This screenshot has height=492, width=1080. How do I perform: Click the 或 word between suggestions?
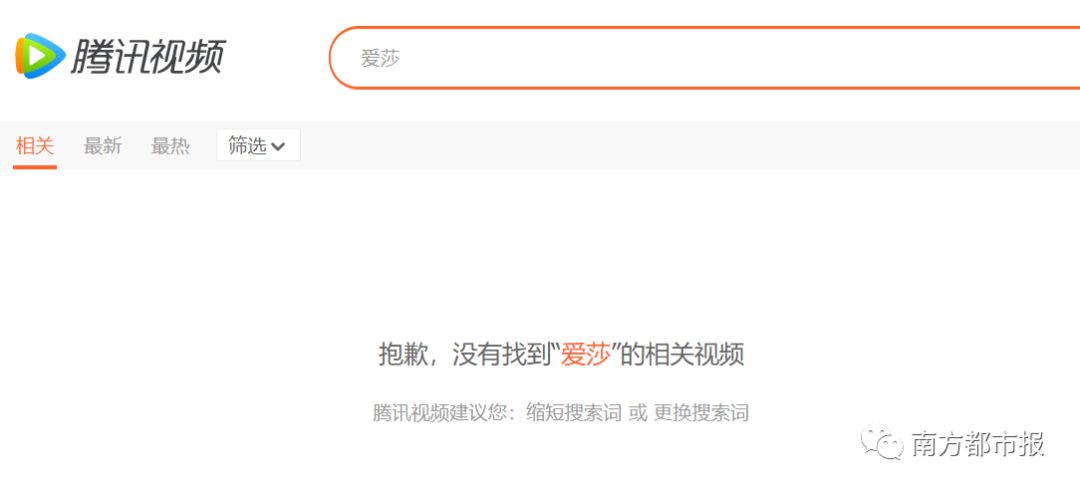638,413
